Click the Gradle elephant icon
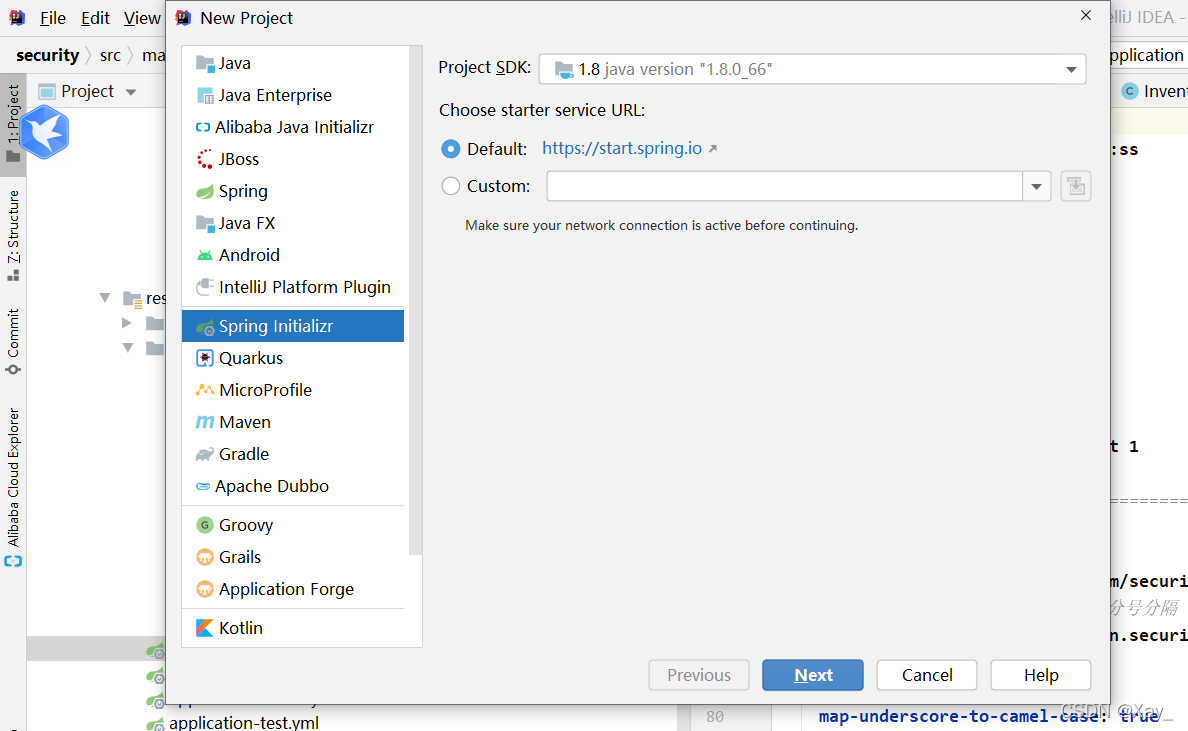Viewport: 1188px width, 731px height. 205,455
